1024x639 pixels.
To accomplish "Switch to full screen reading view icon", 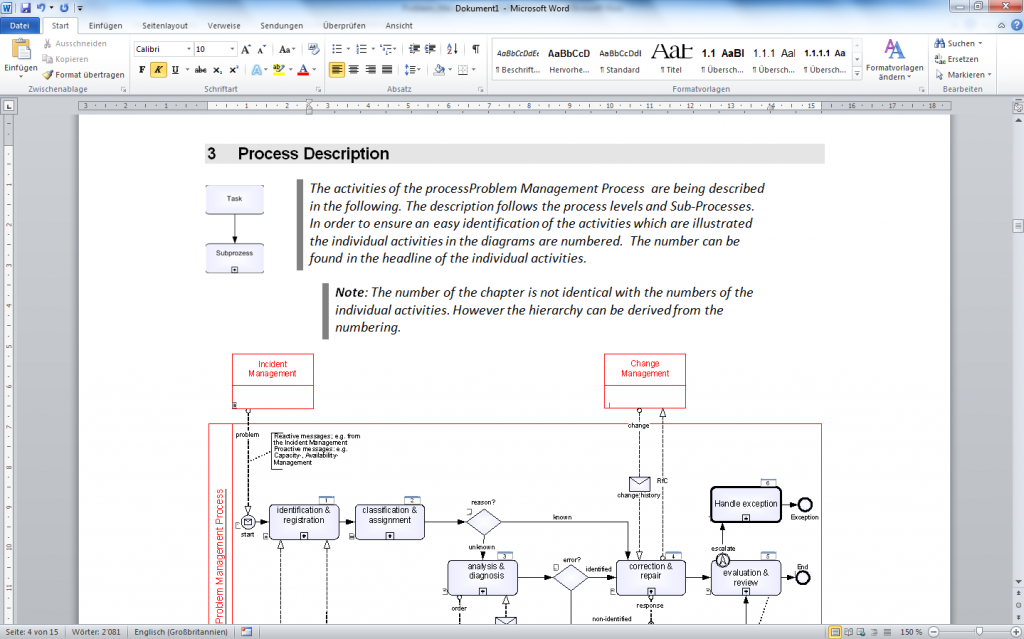I will (848, 632).
